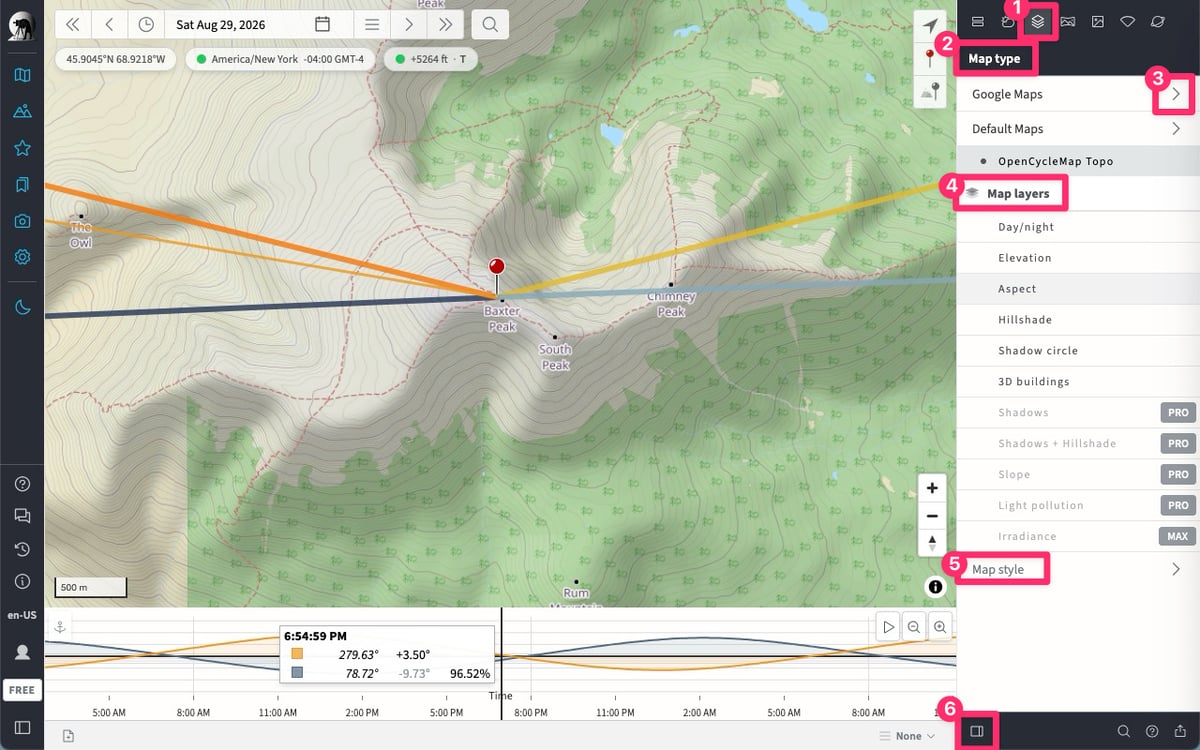The image size is (1200, 750).
Task: Change language using the en-US button
Action: click(x=22, y=615)
